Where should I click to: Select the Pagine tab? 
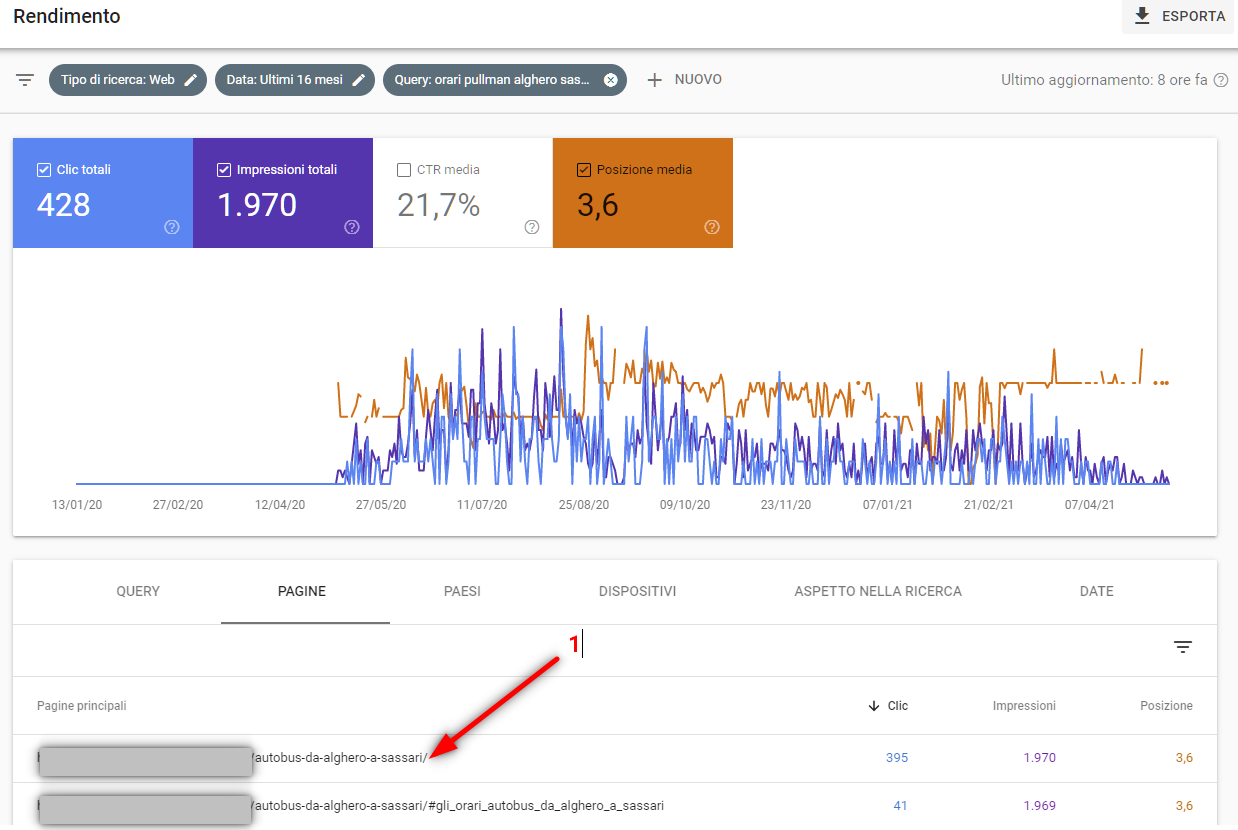[302, 591]
